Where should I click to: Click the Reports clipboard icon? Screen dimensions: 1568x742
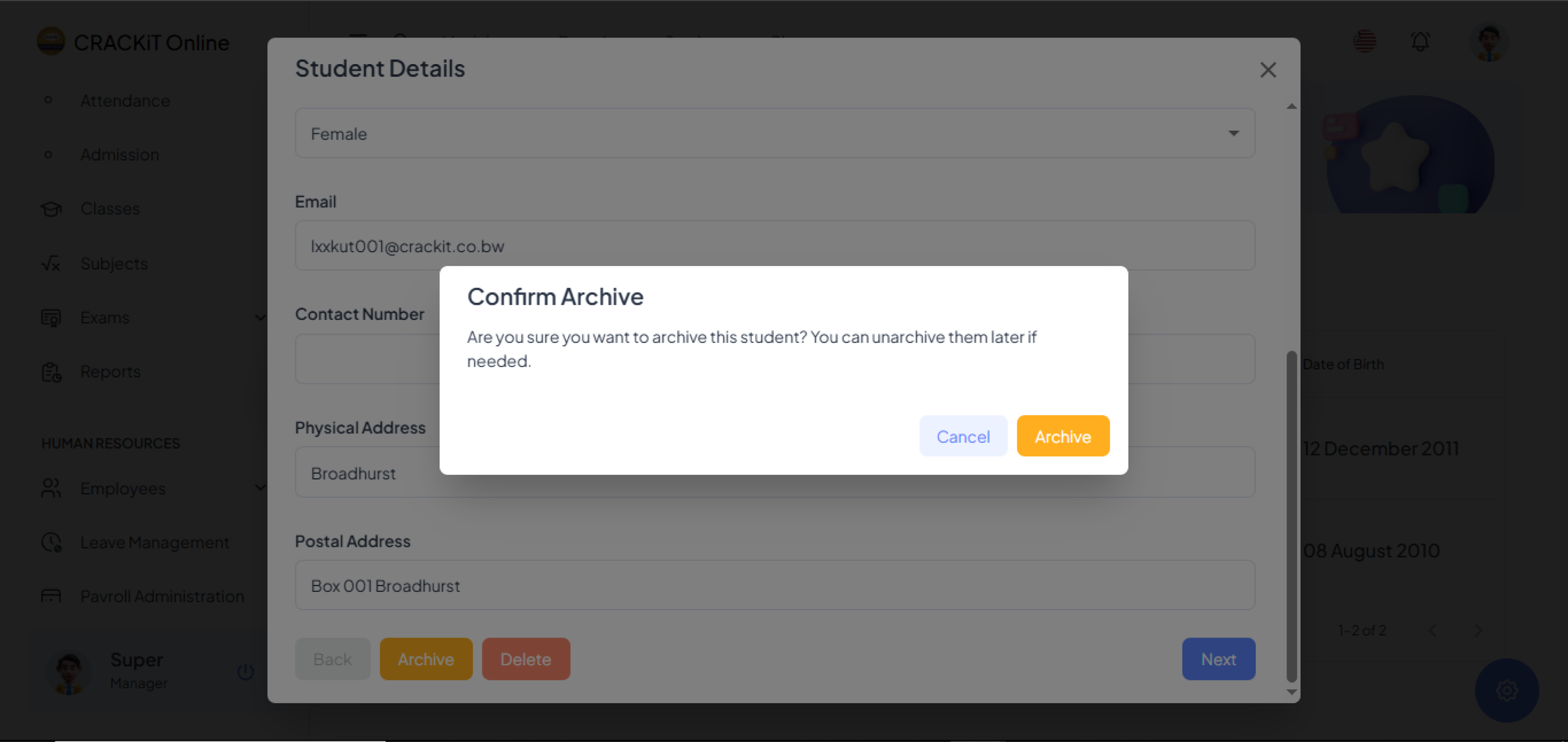point(51,371)
